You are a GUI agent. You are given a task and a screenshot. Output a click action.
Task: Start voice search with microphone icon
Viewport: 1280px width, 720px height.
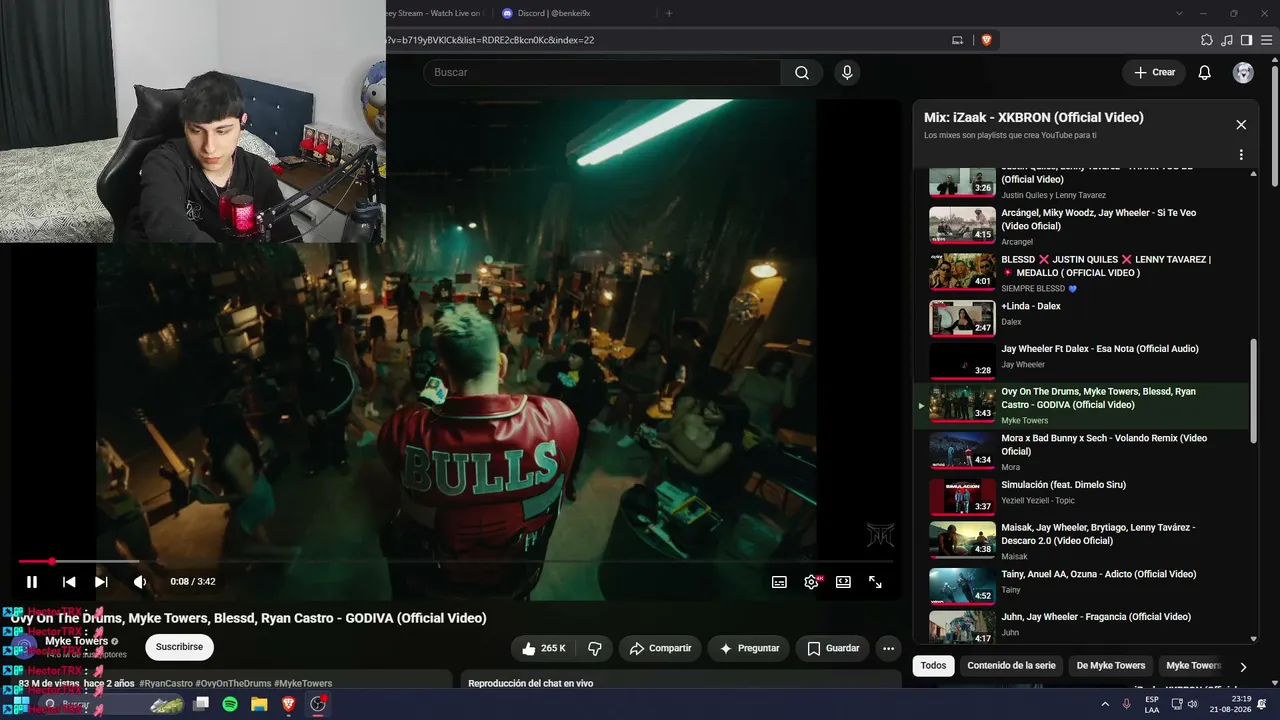pos(847,72)
